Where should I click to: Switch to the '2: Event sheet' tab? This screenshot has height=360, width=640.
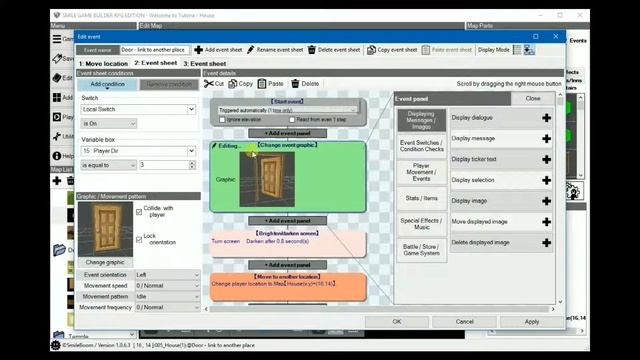pyautogui.click(x=156, y=63)
